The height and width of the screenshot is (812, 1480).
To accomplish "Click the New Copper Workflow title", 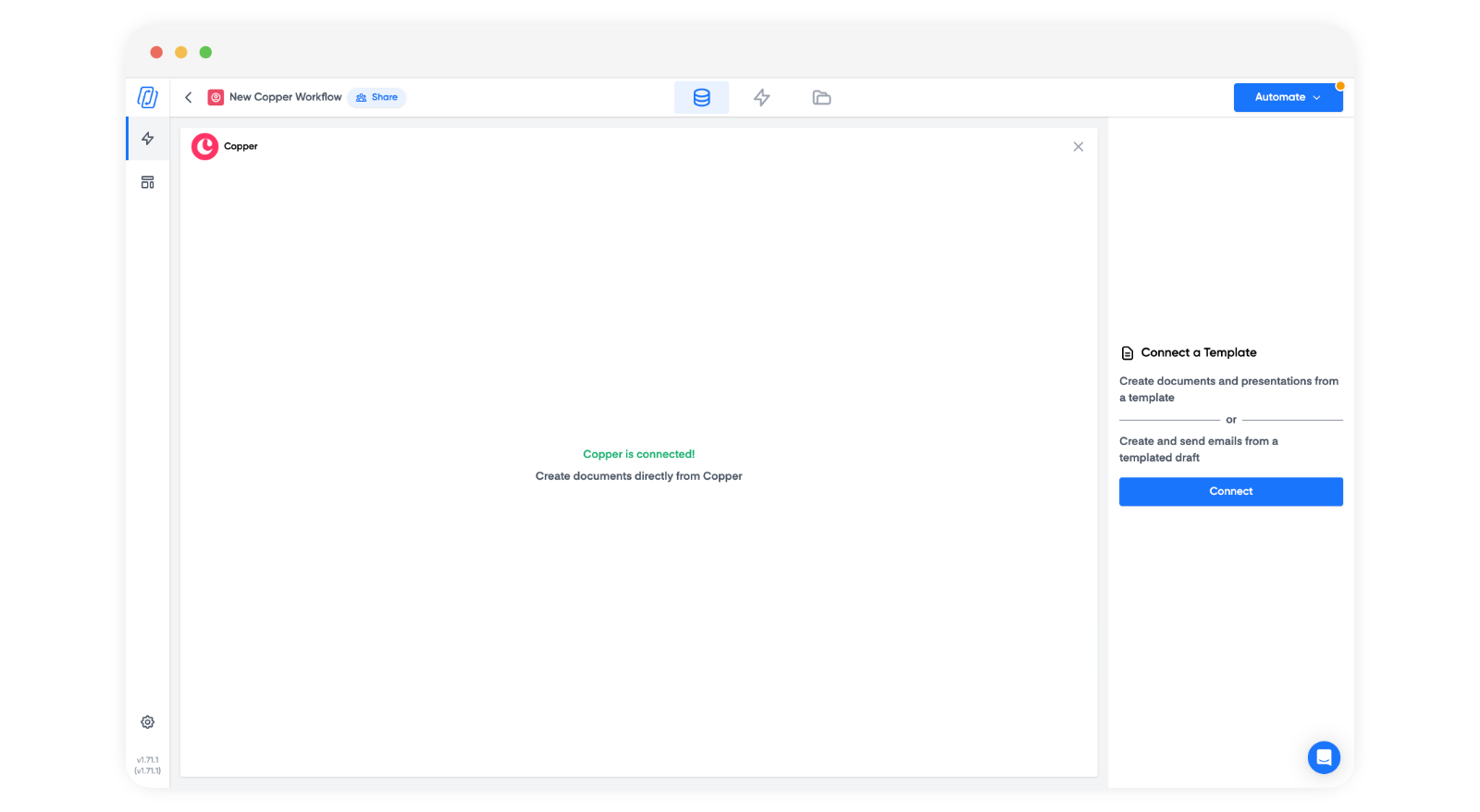I will (x=285, y=97).
